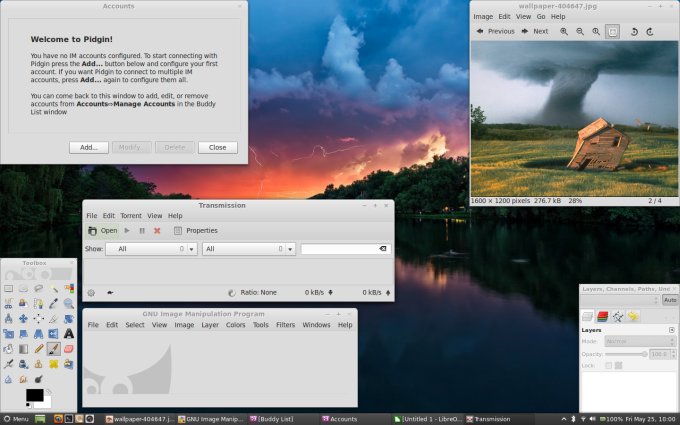Image resolution: width=680 pixels, height=425 pixels.
Task: Open the Filters menu in GIMP
Action: click(286, 325)
